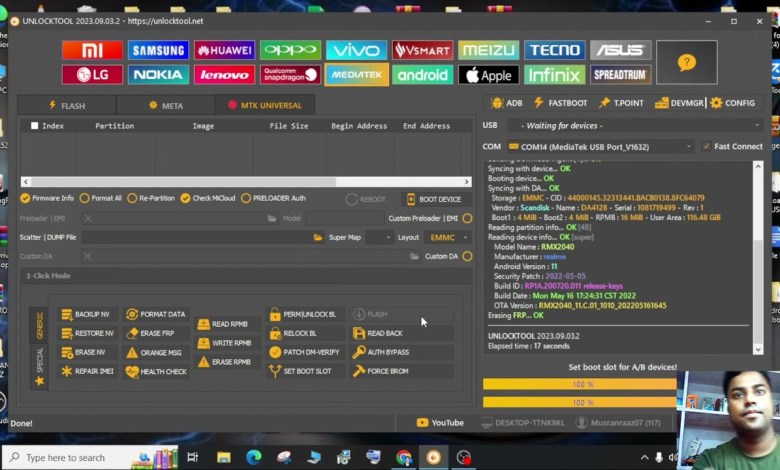Image resolution: width=780 pixels, height=470 pixels.
Task: Toggle Check MiCloud option
Action: click(207, 198)
